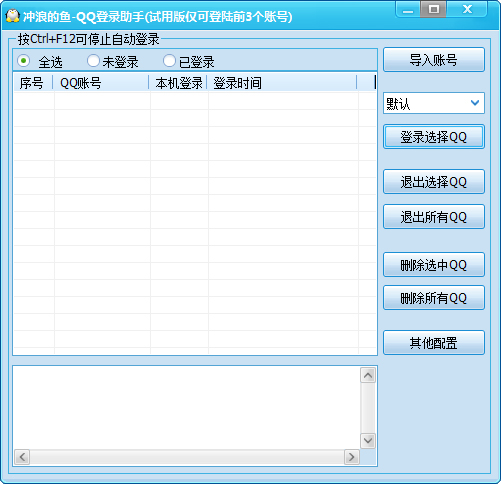Minimize the QQ登录助手 window

tap(408, 10)
